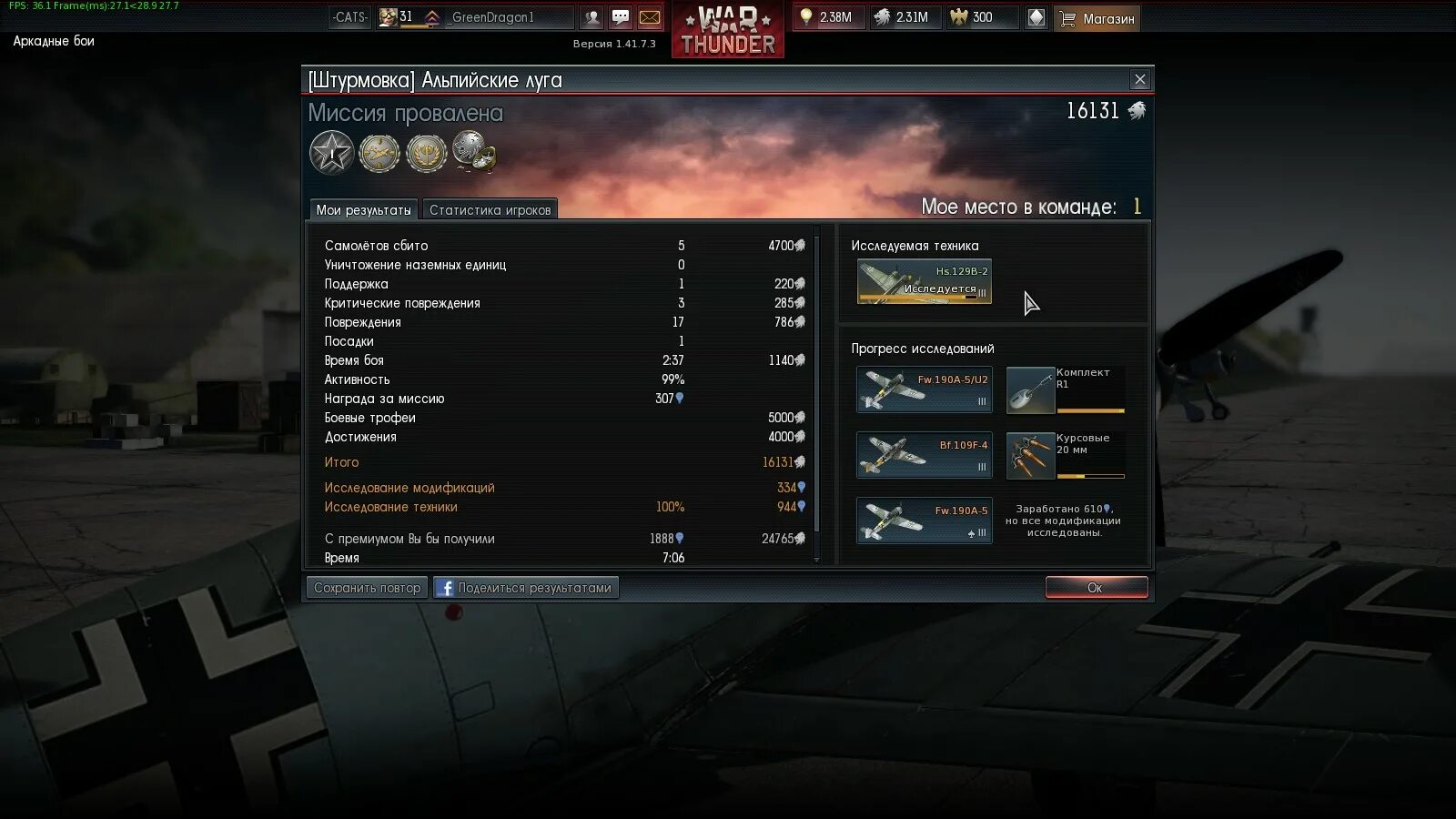Screen dimensions: 1456x819
Task: Open the chat speech-bubble icon
Action: 621,17
